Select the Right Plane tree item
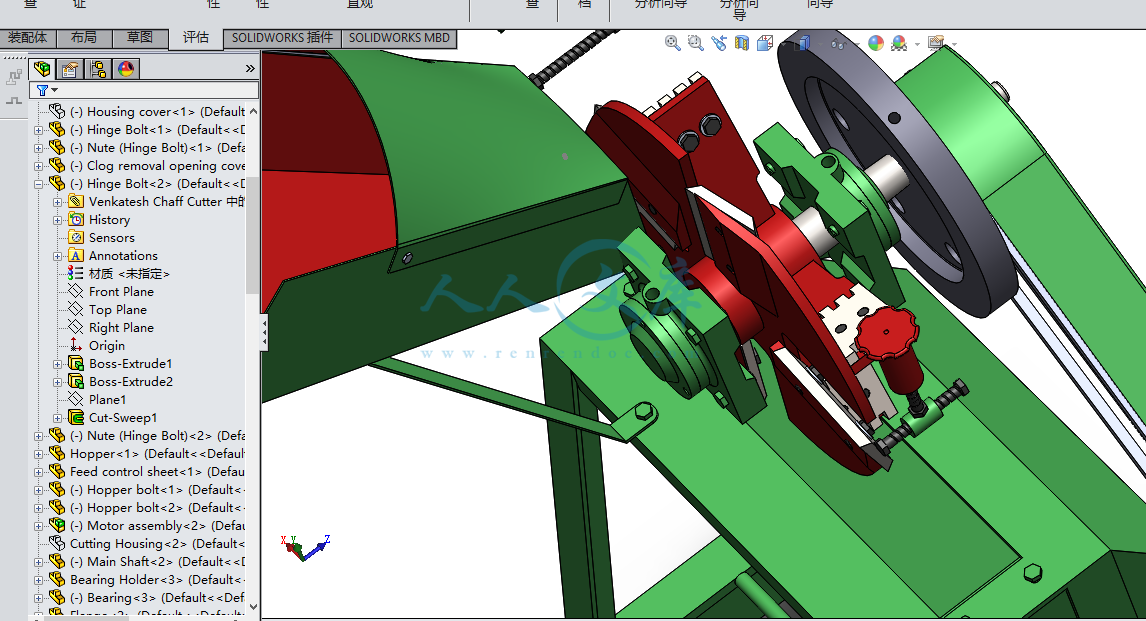1146x621 pixels. click(x=121, y=327)
